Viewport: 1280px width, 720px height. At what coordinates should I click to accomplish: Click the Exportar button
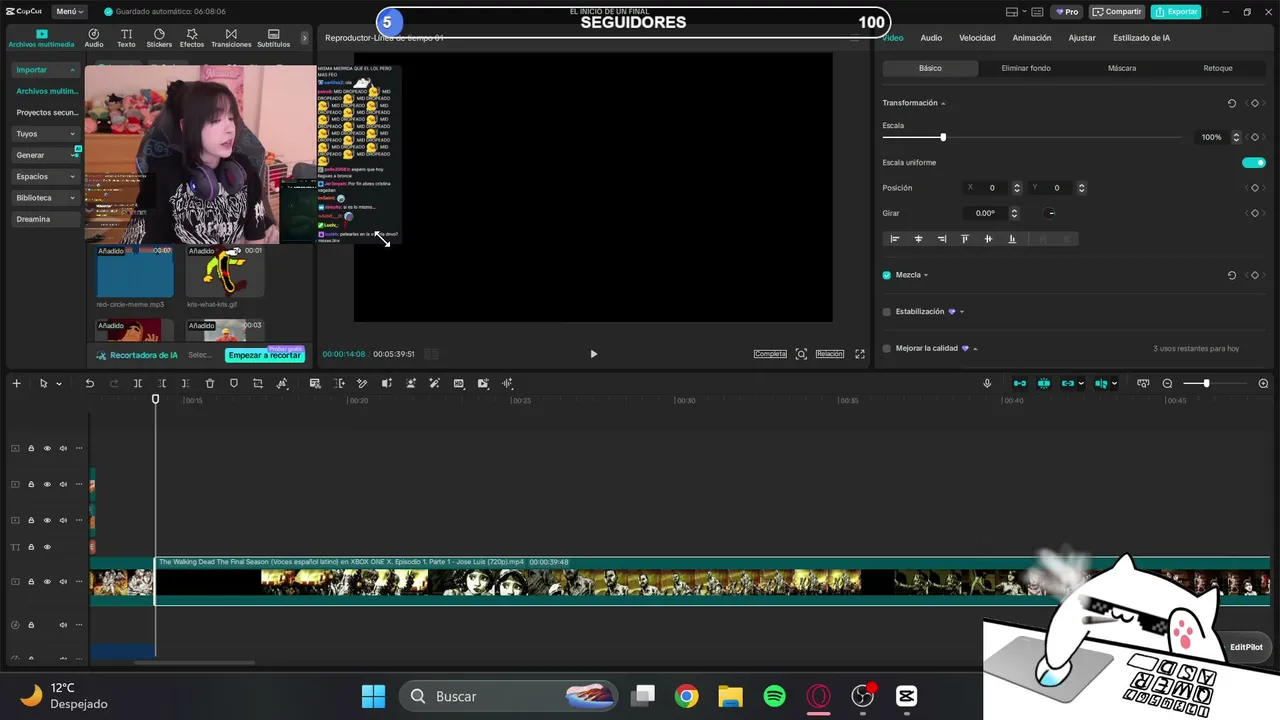tap(1176, 12)
